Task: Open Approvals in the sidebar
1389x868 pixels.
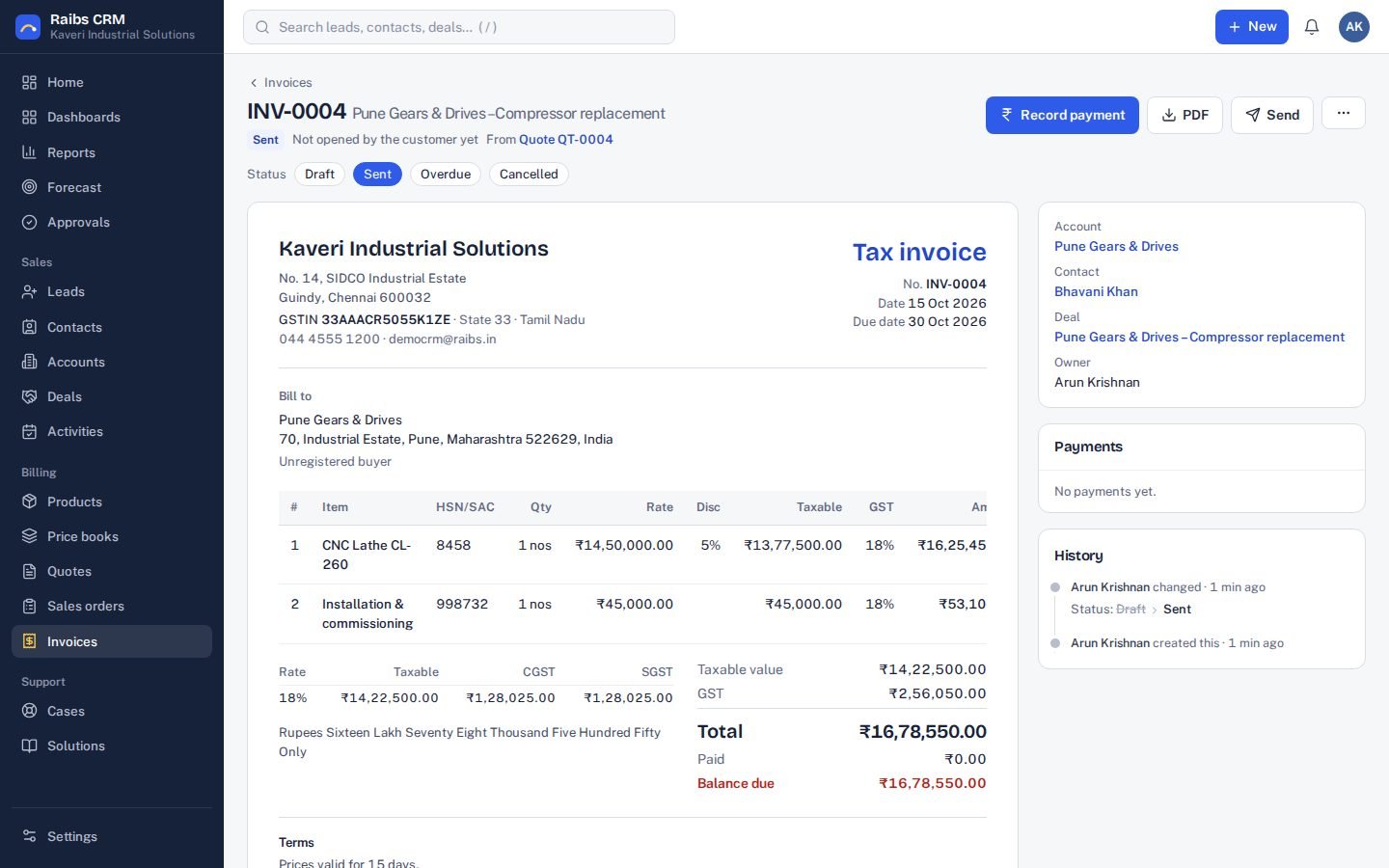Action: point(112,222)
